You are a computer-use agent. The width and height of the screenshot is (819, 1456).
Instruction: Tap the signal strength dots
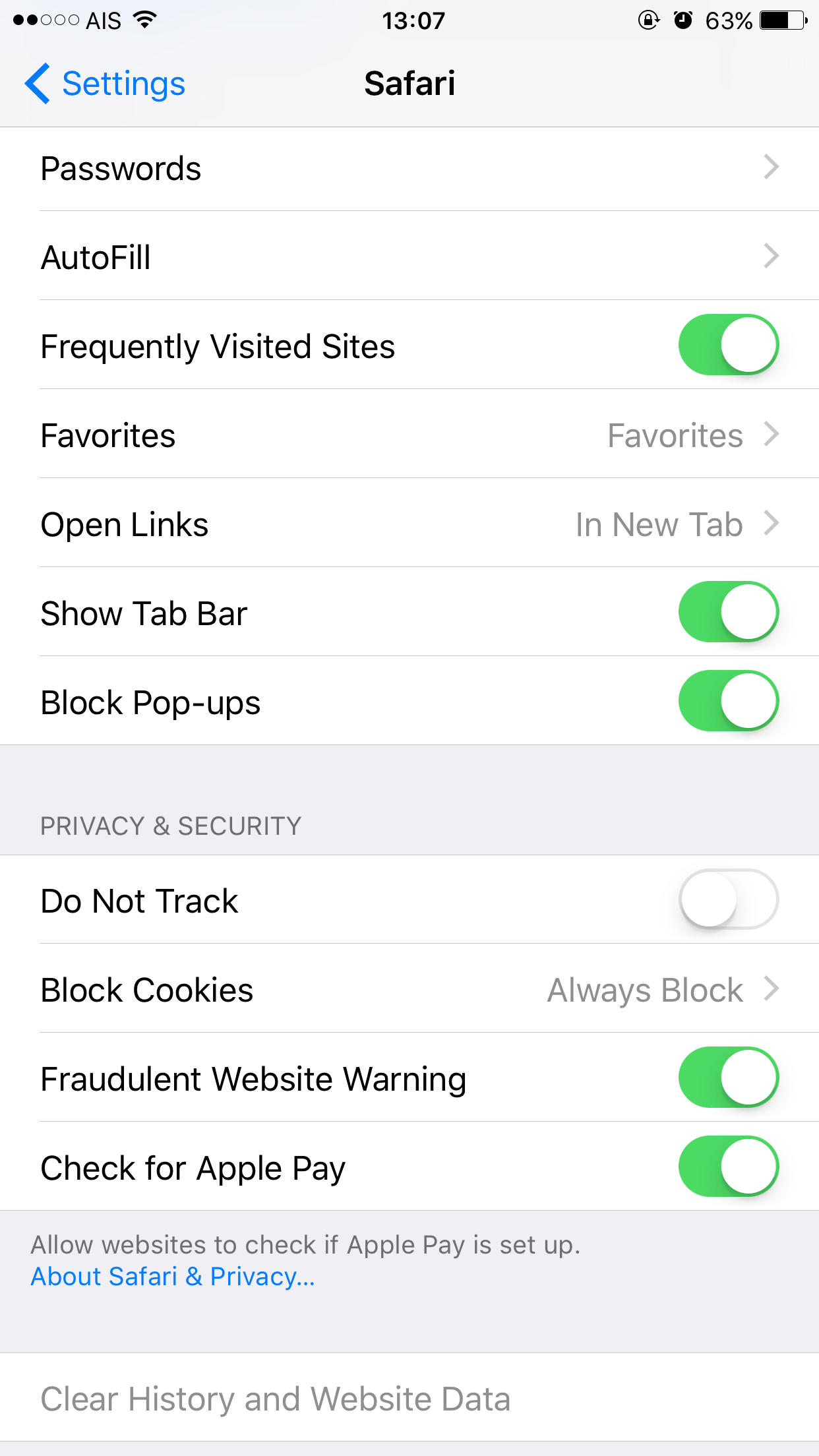(x=46, y=20)
